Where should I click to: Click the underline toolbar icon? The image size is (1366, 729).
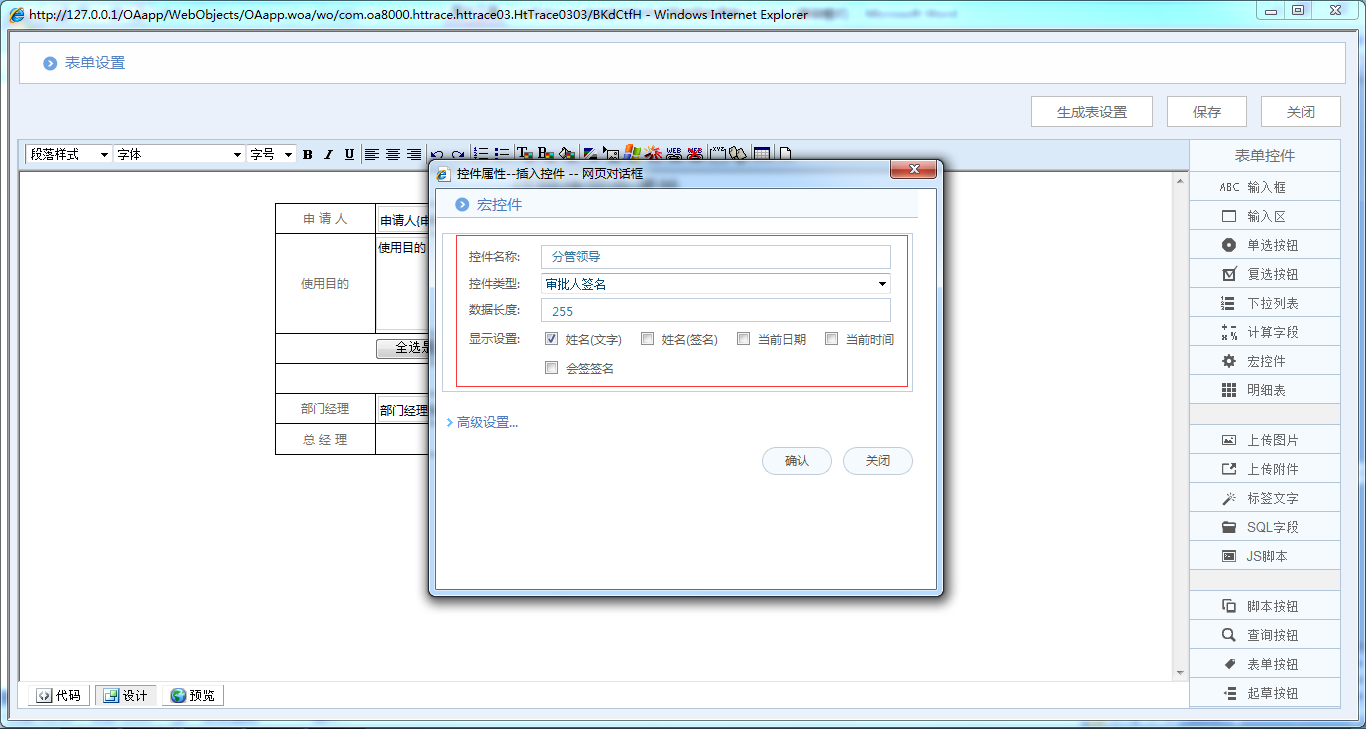(x=349, y=154)
